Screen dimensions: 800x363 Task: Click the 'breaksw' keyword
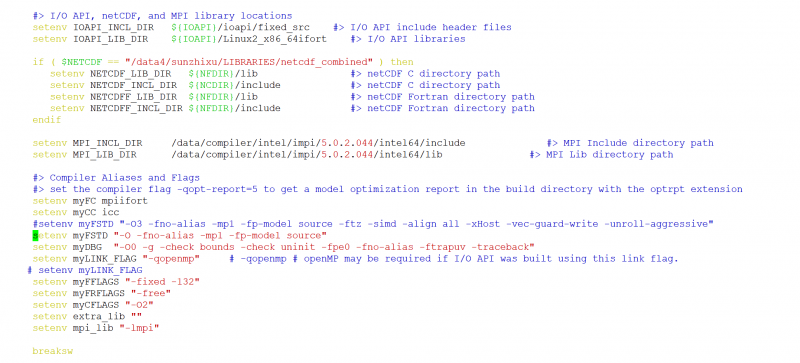point(52,351)
